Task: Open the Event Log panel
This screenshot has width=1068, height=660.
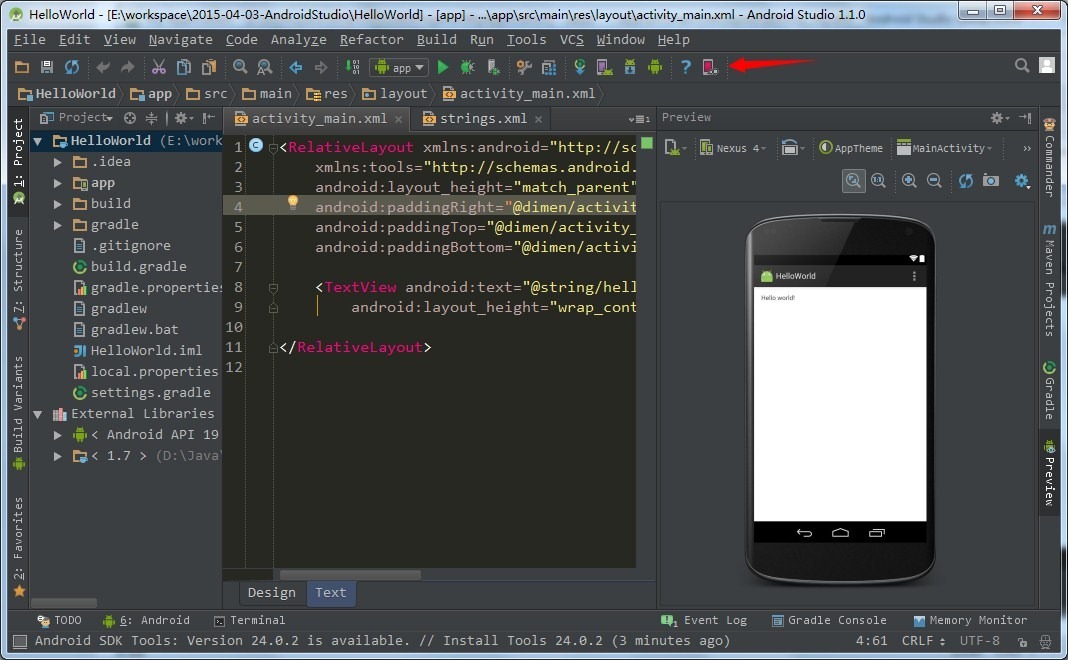Action: click(704, 620)
